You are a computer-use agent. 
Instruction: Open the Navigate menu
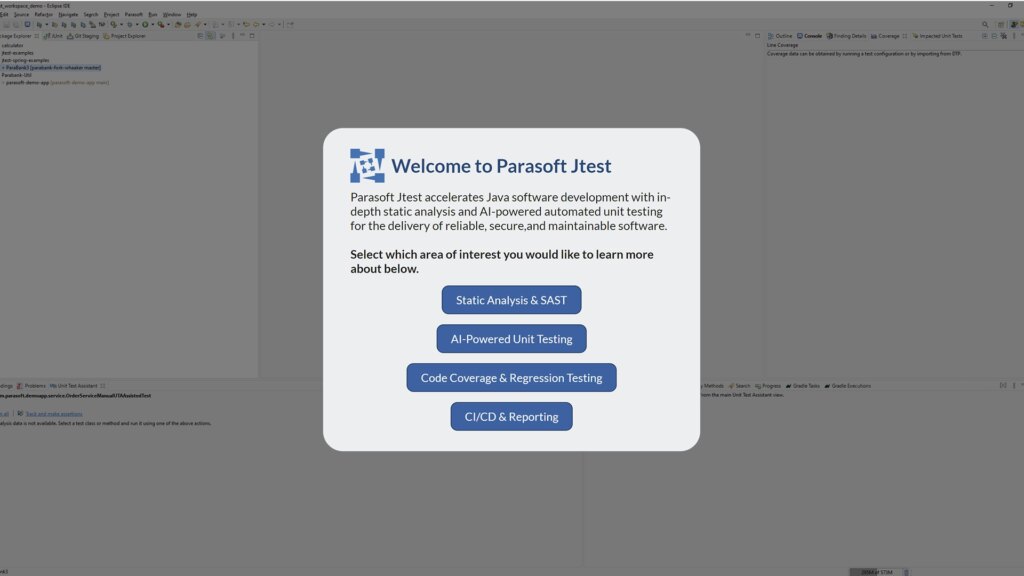tap(68, 14)
